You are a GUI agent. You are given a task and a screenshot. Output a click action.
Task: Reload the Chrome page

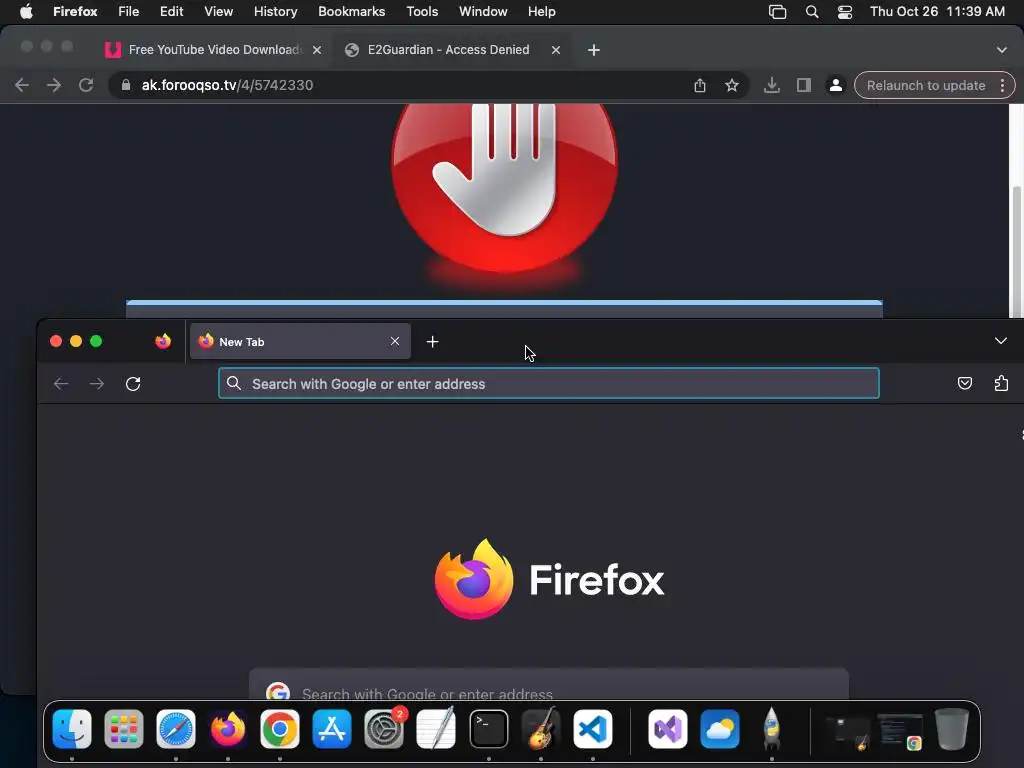(x=86, y=85)
